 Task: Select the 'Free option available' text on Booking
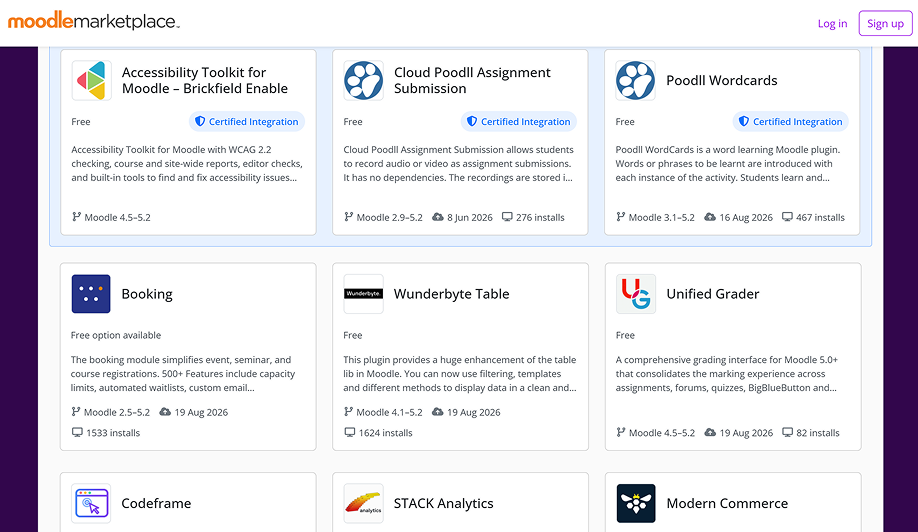tap(116, 335)
